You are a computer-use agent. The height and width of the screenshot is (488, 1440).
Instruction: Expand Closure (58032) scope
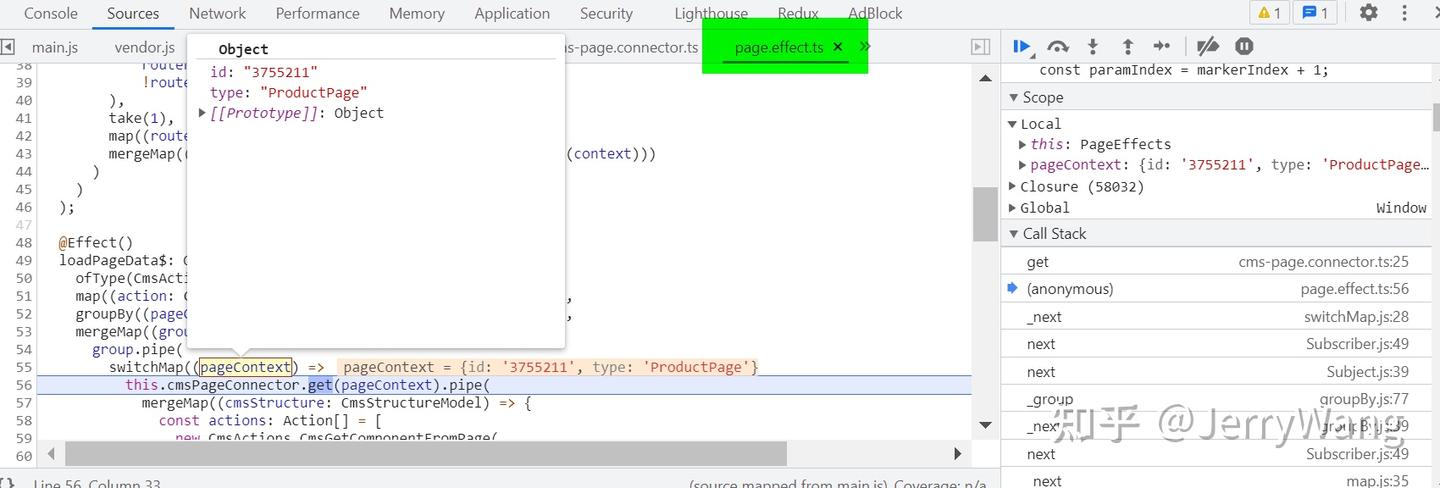[1013, 186]
